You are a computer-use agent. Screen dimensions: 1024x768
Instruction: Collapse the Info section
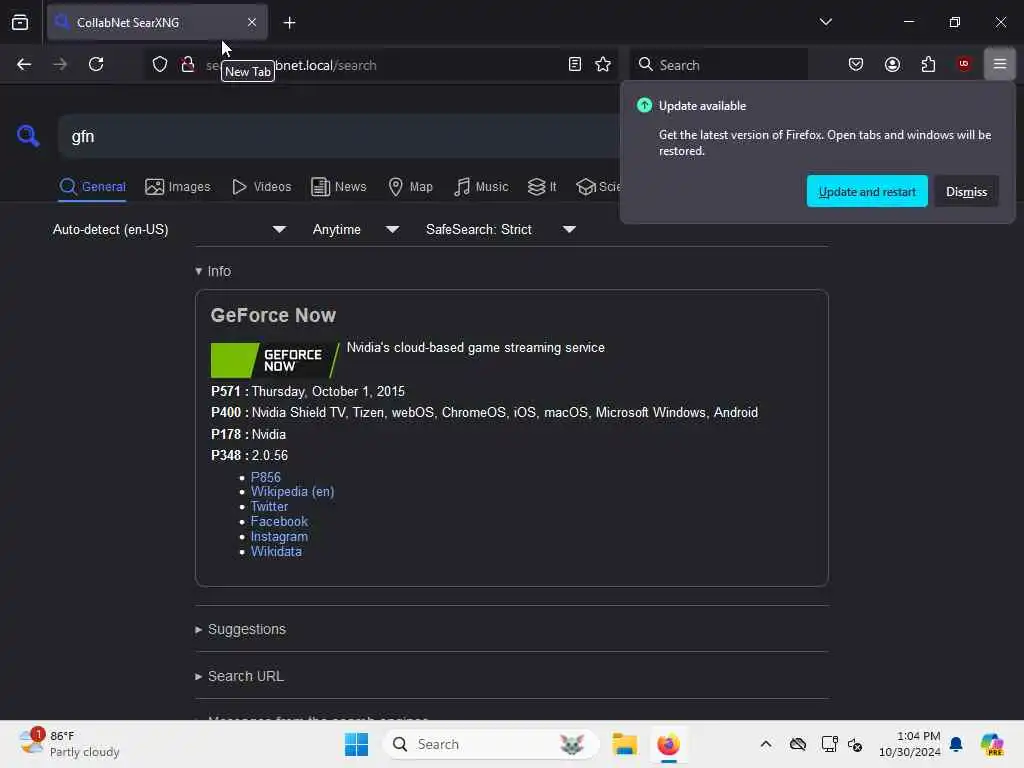tap(213, 271)
